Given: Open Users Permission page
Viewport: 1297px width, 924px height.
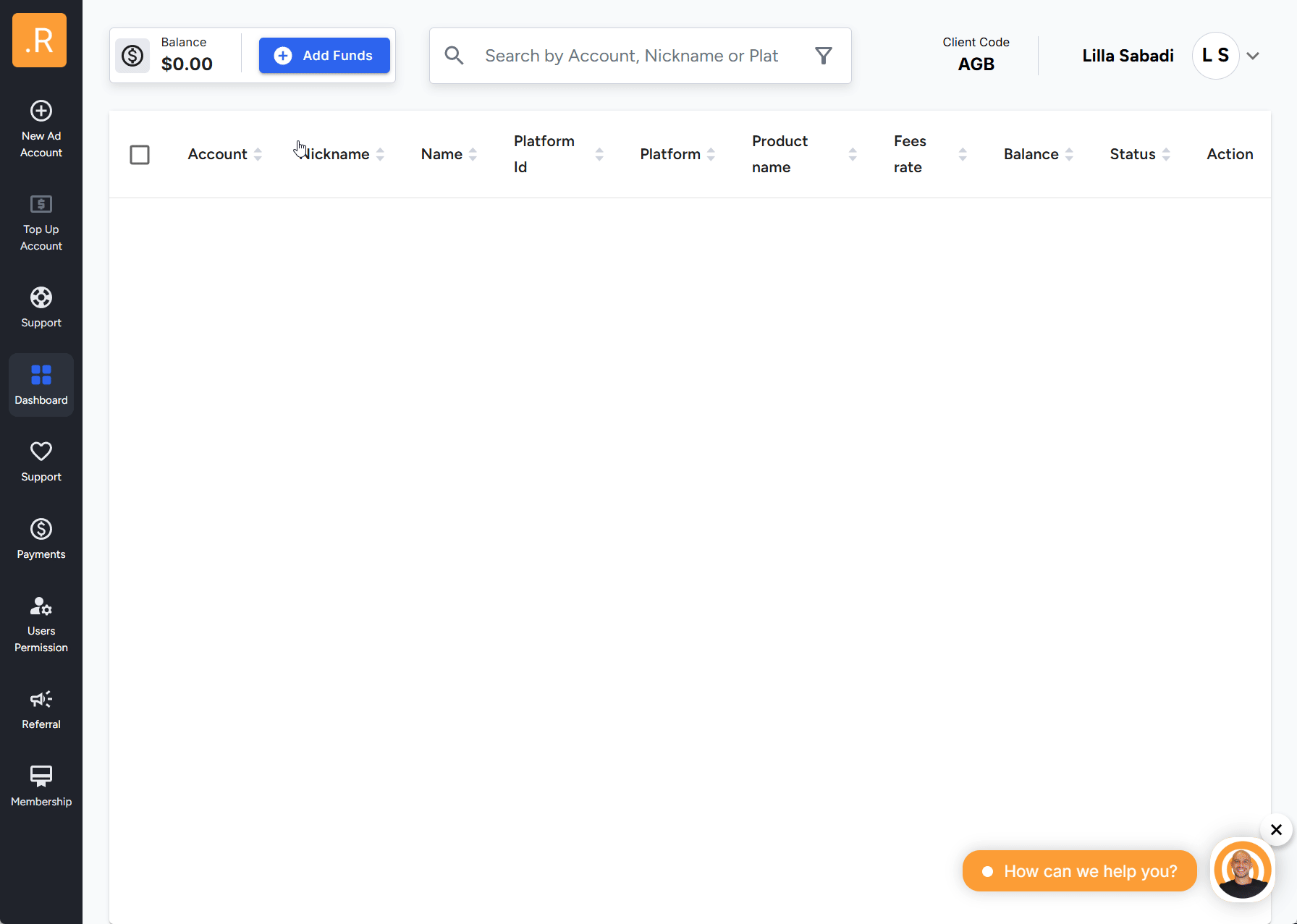Looking at the screenshot, I should click(41, 624).
